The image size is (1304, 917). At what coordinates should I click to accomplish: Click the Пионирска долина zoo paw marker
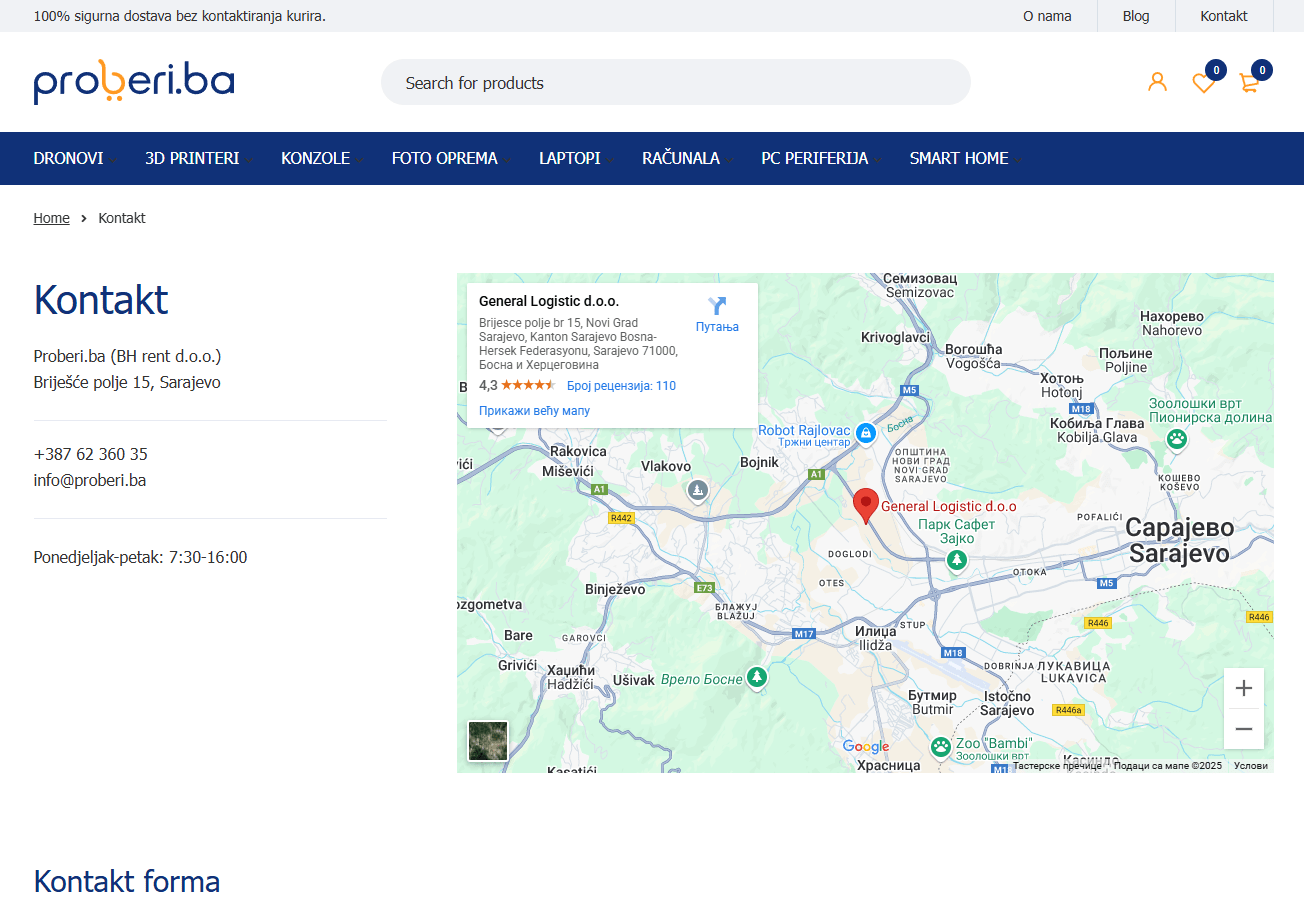1178,438
